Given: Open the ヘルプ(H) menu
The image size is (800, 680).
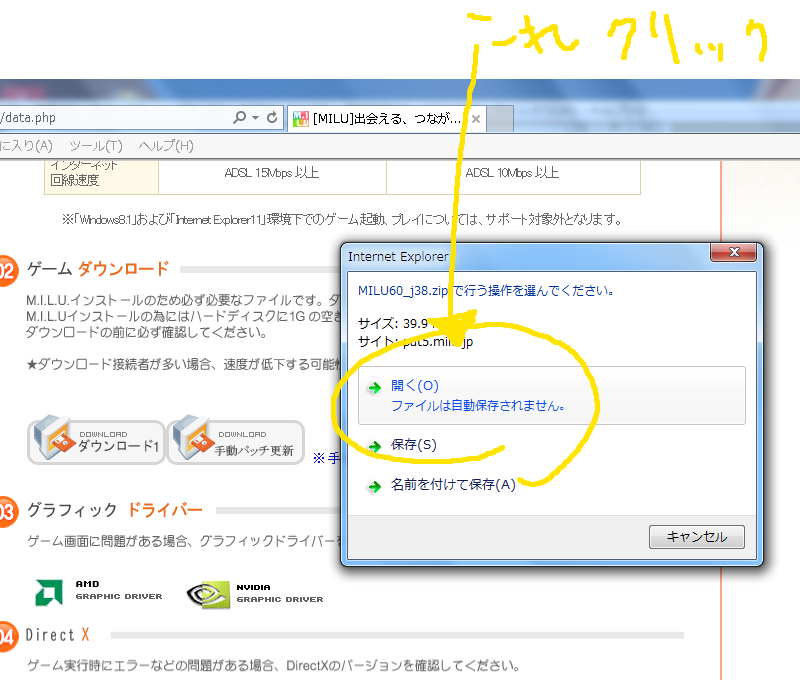Looking at the screenshot, I should pyautogui.click(x=166, y=146).
